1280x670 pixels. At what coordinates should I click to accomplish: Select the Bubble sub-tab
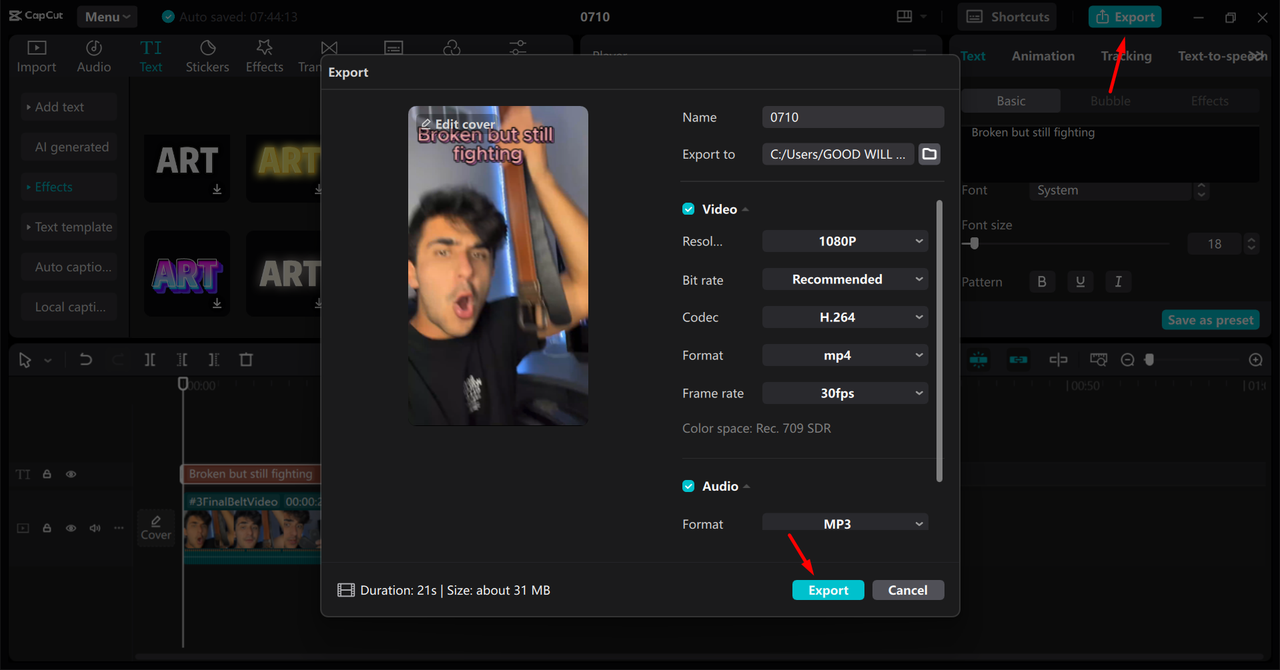pyautogui.click(x=1110, y=101)
